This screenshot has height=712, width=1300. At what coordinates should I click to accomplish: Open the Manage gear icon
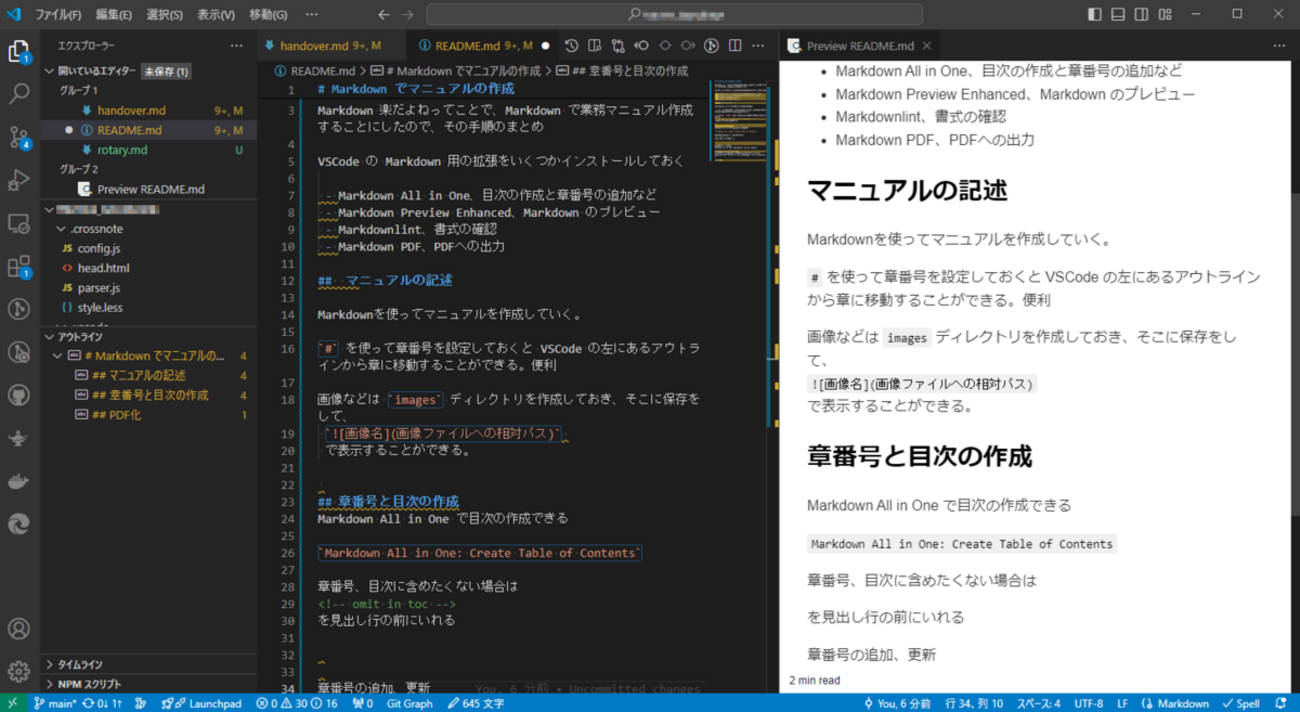pyautogui.click(x=19, y=671)
